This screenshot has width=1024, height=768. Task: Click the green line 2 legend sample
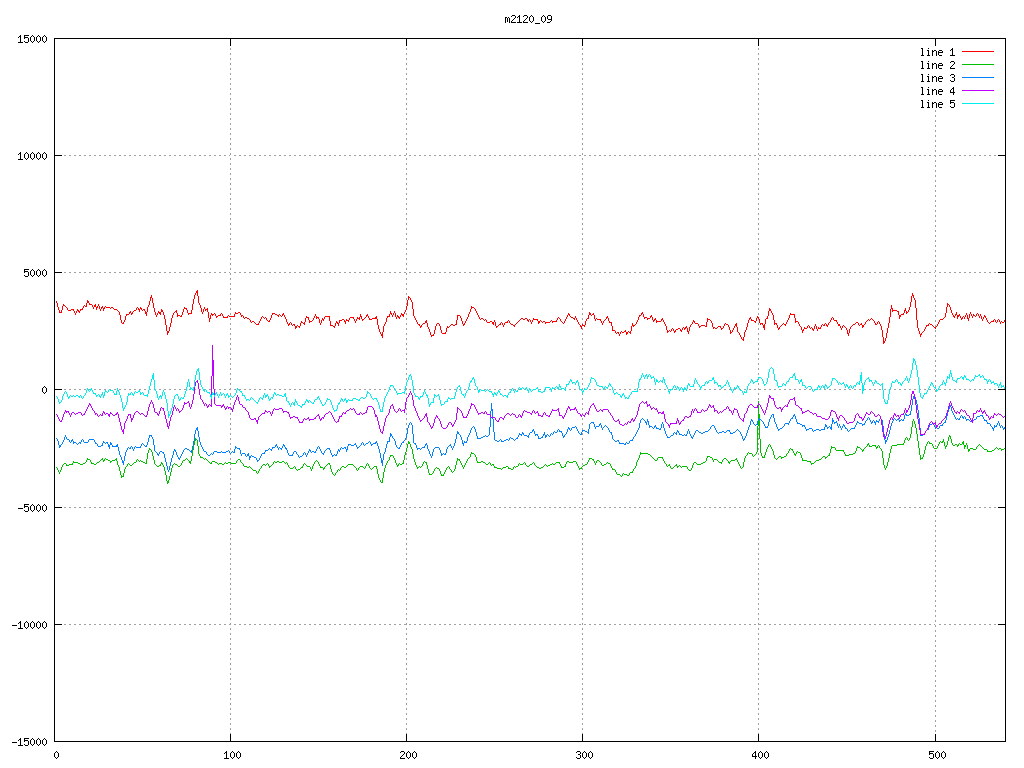coord(978,65)
